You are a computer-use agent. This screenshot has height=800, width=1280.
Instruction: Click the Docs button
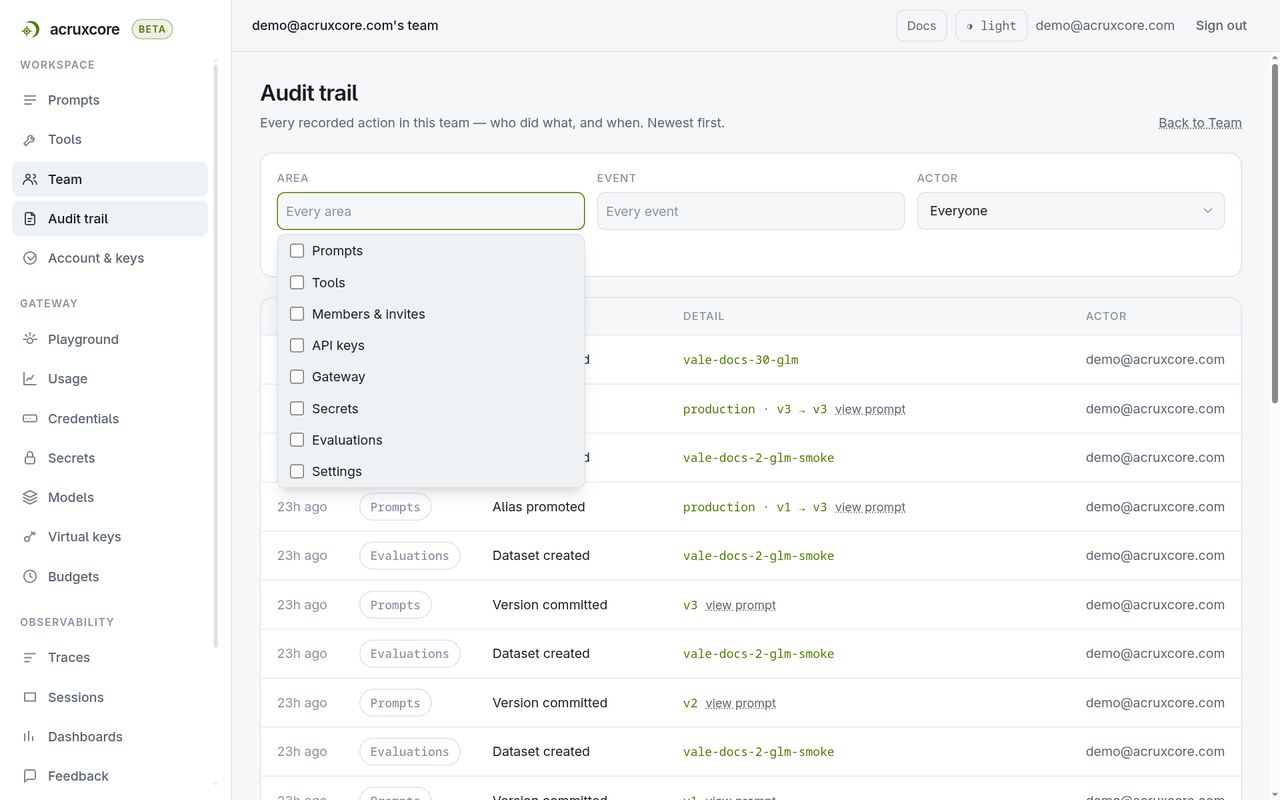pos(921,26)
